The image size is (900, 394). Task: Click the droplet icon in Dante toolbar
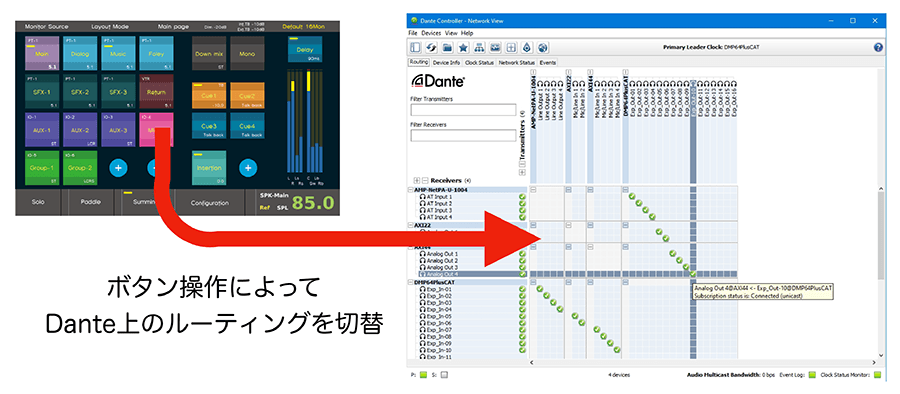pos(527,48)
